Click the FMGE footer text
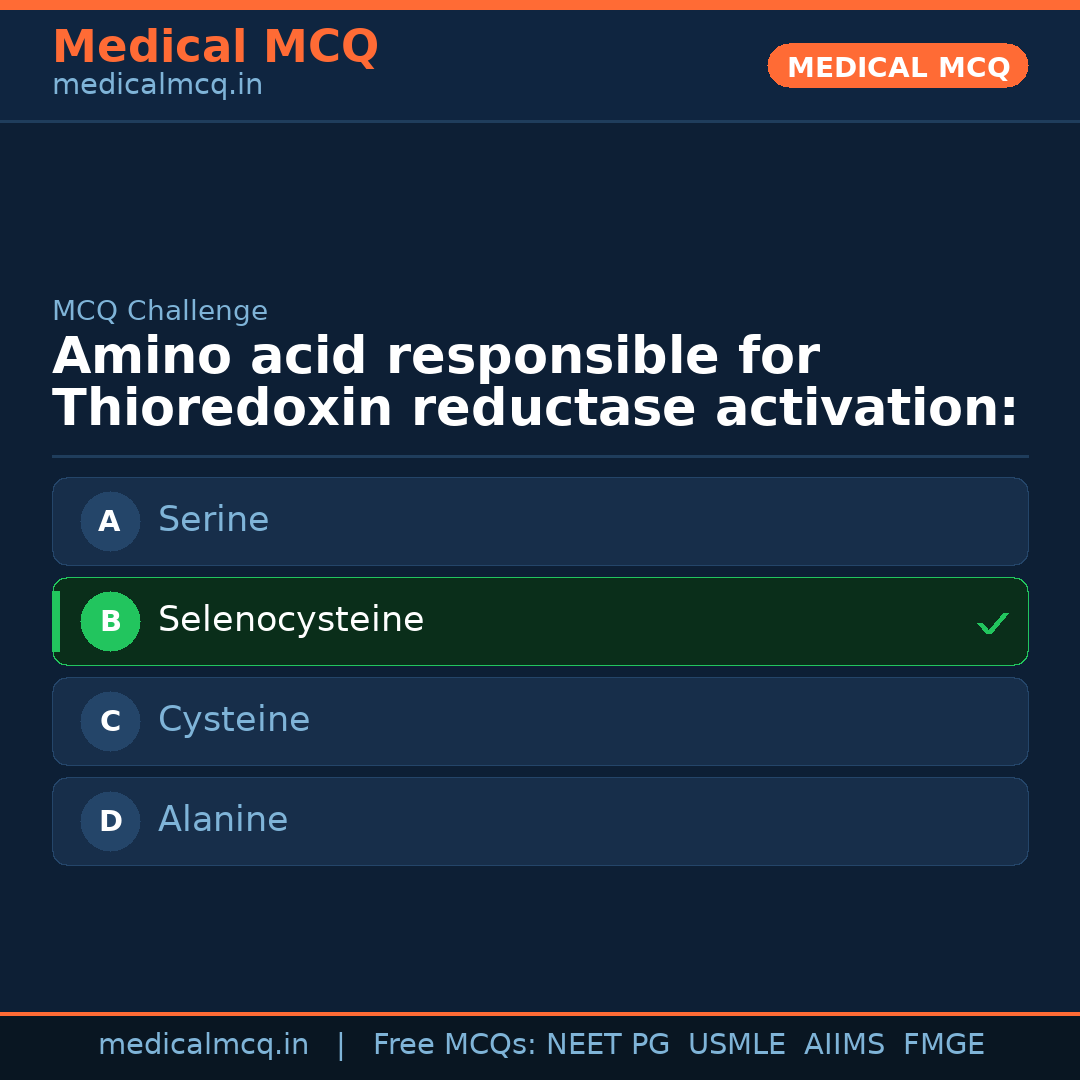Screen dimensions: 1080x1080 [x=943, y=1045]
